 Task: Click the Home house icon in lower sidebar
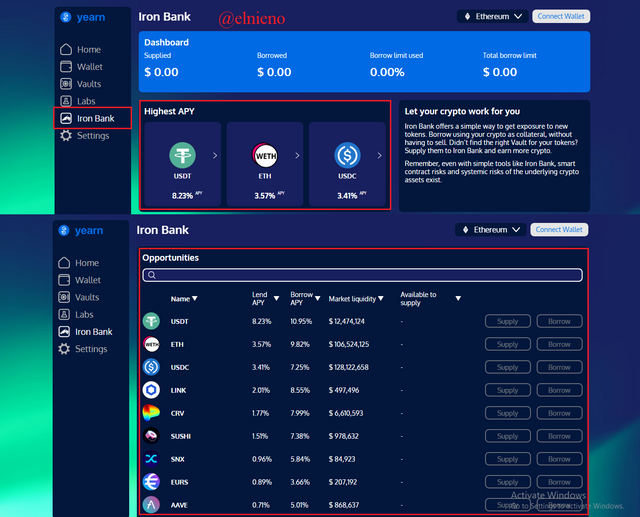64,262
